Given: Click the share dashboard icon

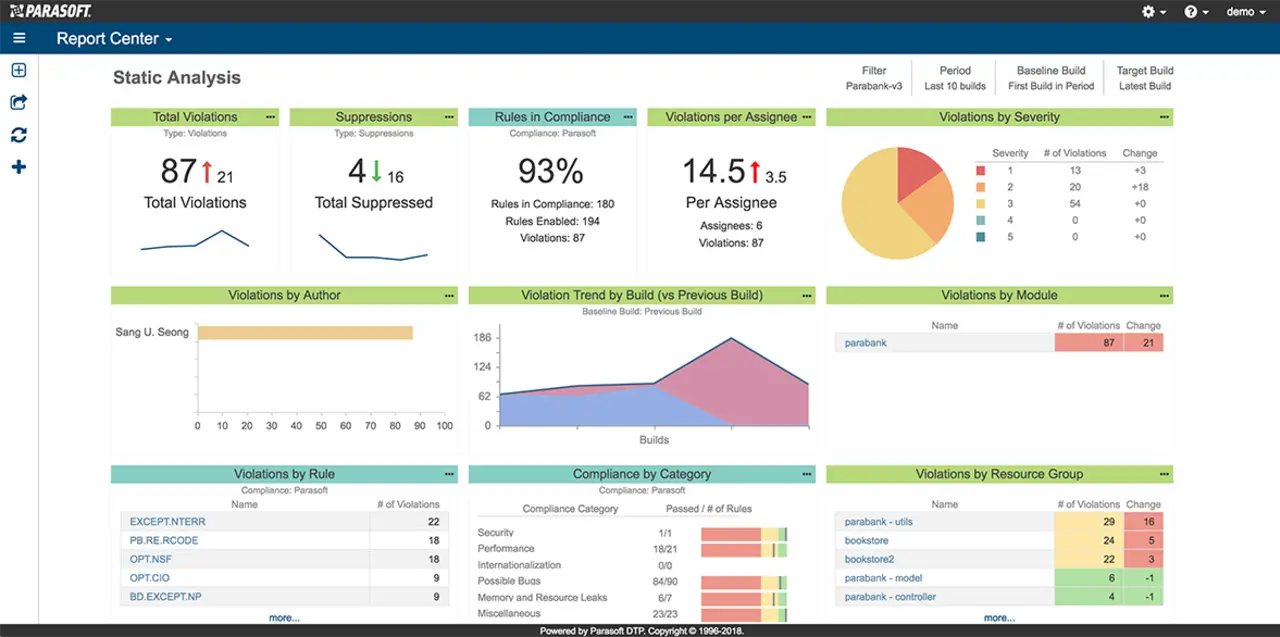Looking at the screenshot, I should point(18,102).
